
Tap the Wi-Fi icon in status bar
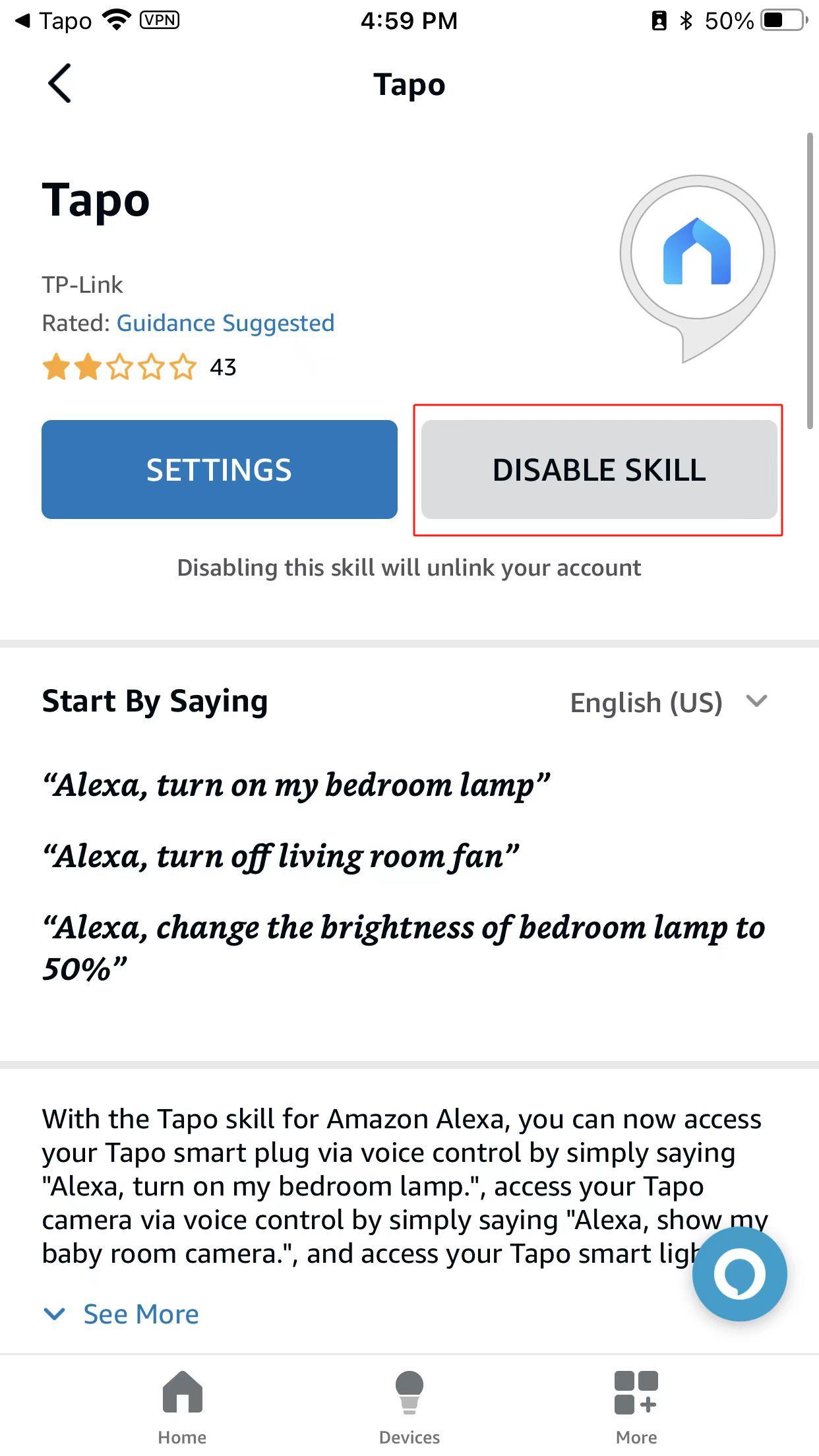117,20
